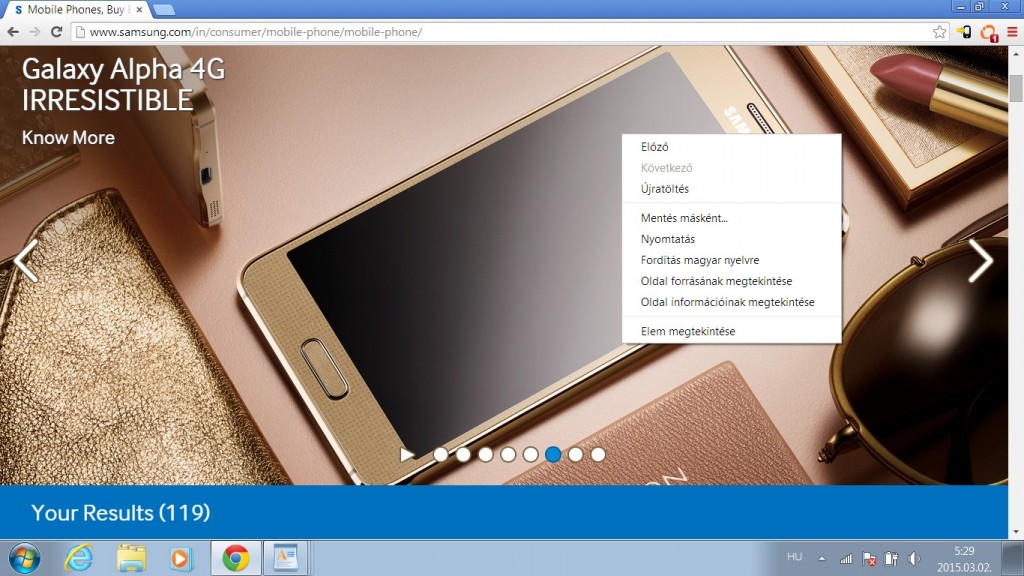Click the URL address bar
Screen dimensions: 1024x576
[x=500, y=32]
